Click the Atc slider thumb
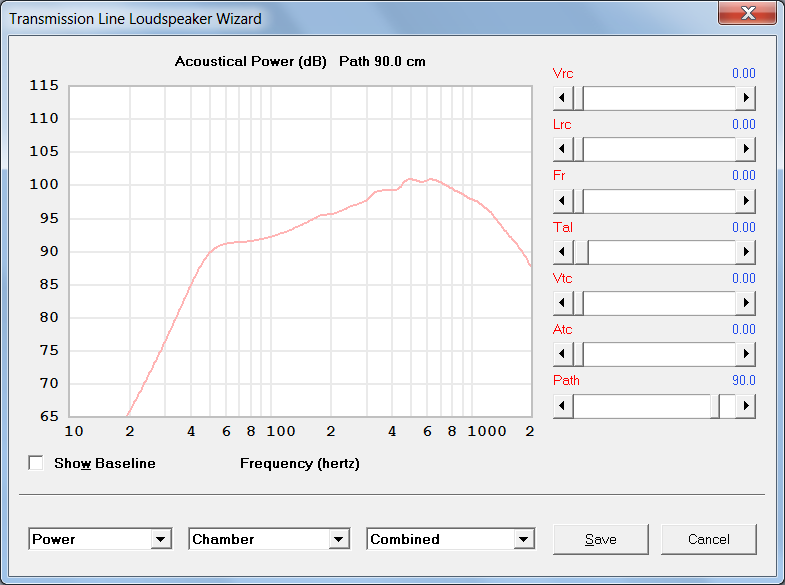 [x=578, y=354]
